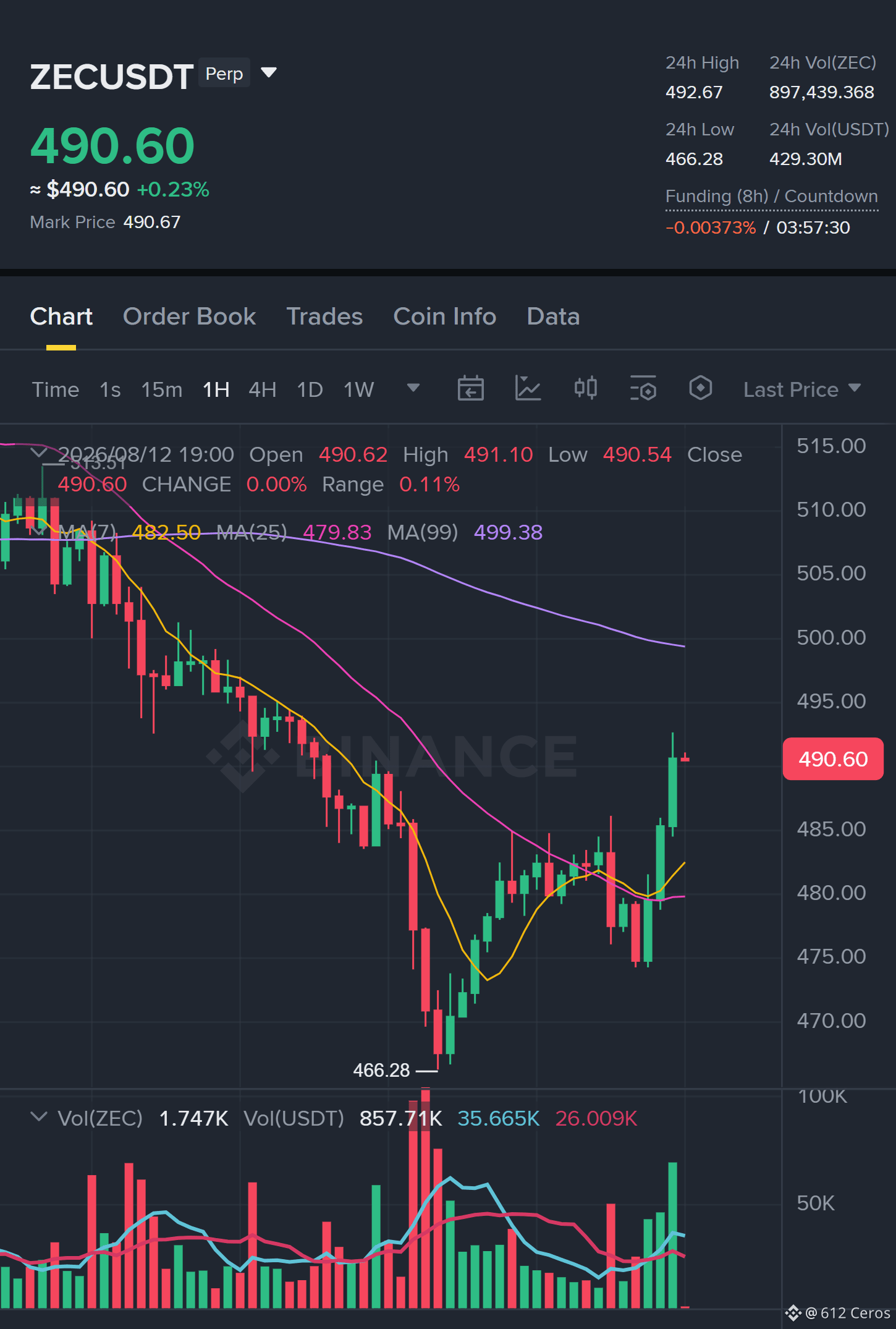Select the 4H interval
The image size is (896, 1329).
263,389
